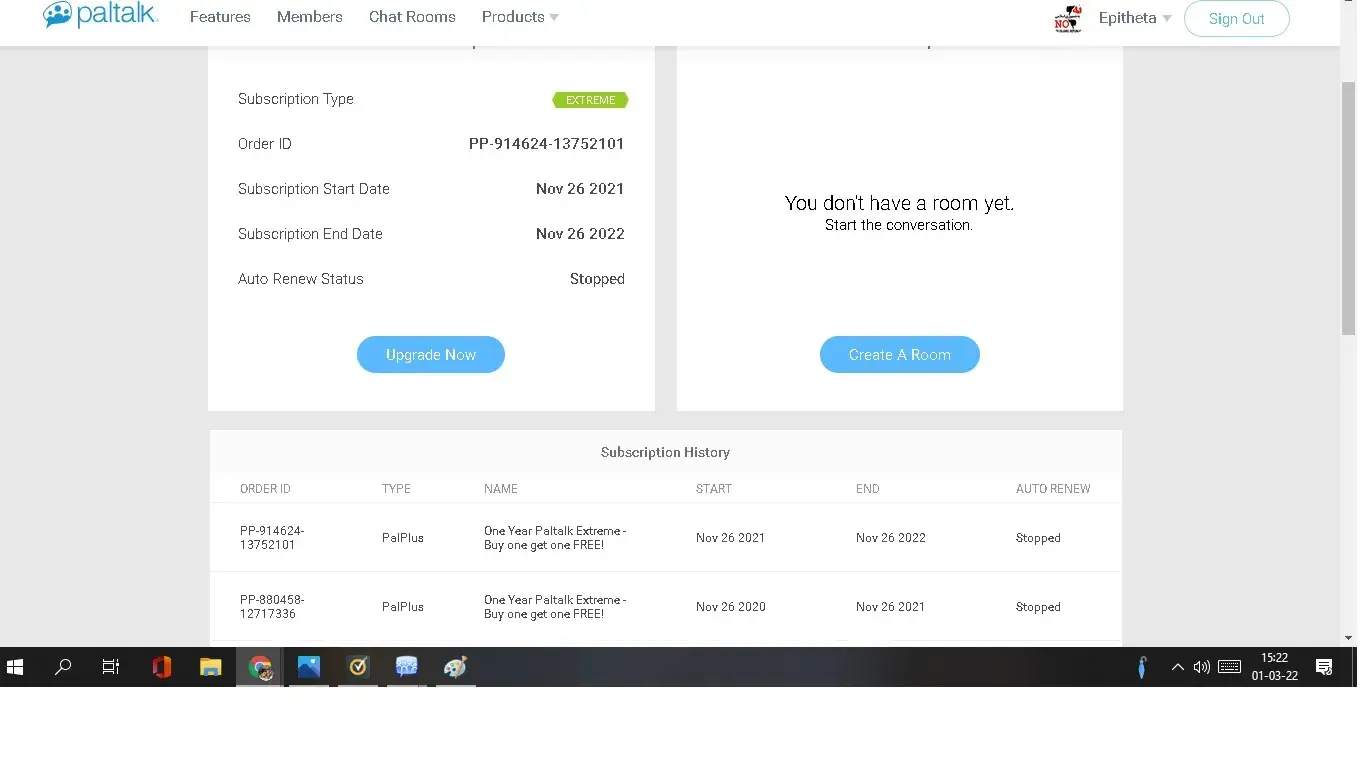Screen dimensions: 1366x768
Task: Click the "You don't have a room yet." message
Action: pyautogui.click(x=899, y=203)
